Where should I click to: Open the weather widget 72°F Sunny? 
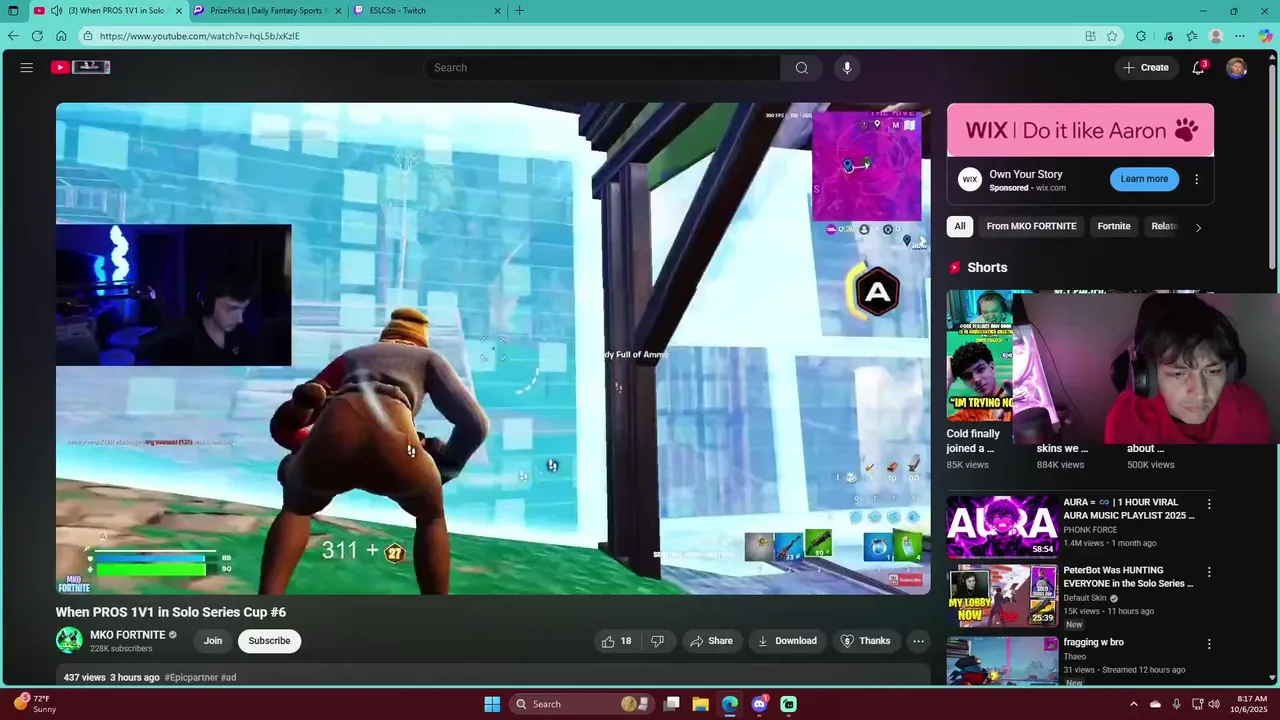click(34, 704)
